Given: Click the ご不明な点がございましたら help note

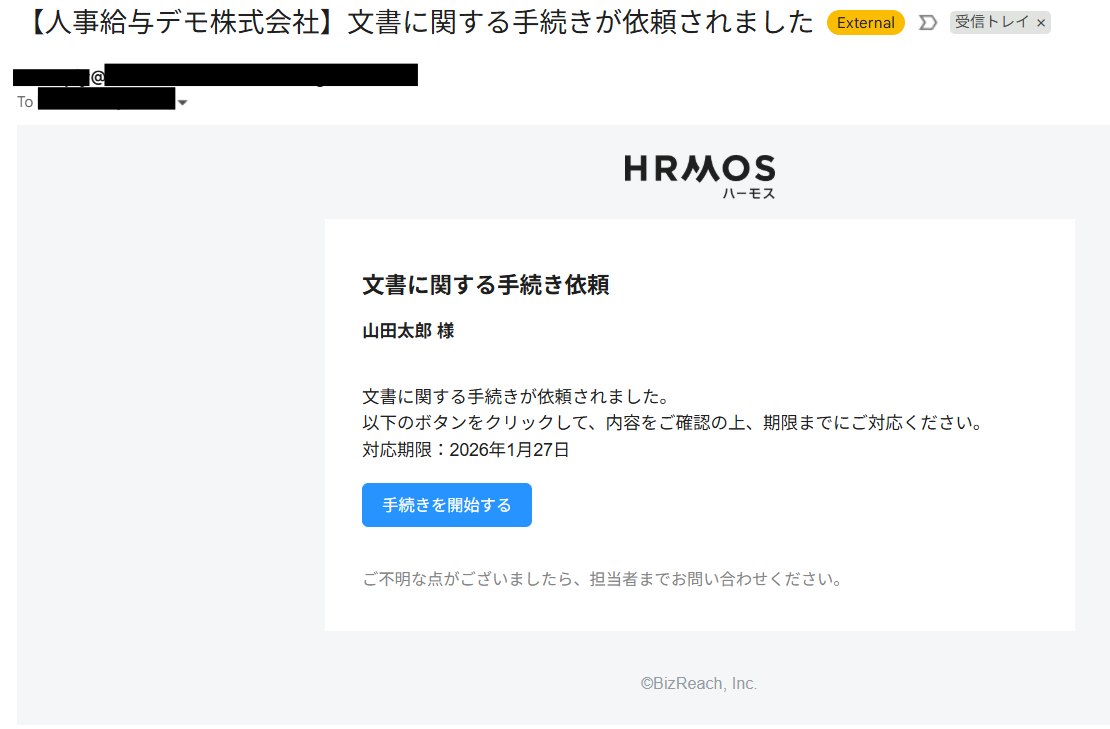Looking at the screenshot, I should pos(602,579).
